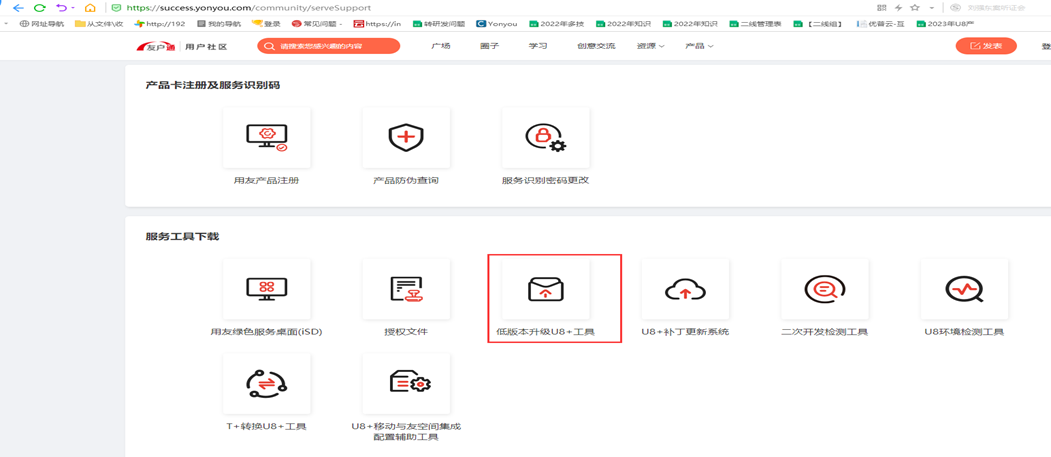Open U8+补丁更新系统 cloud upload icon
Viewport: 1051px width, 457px height.
click(685, 289)
